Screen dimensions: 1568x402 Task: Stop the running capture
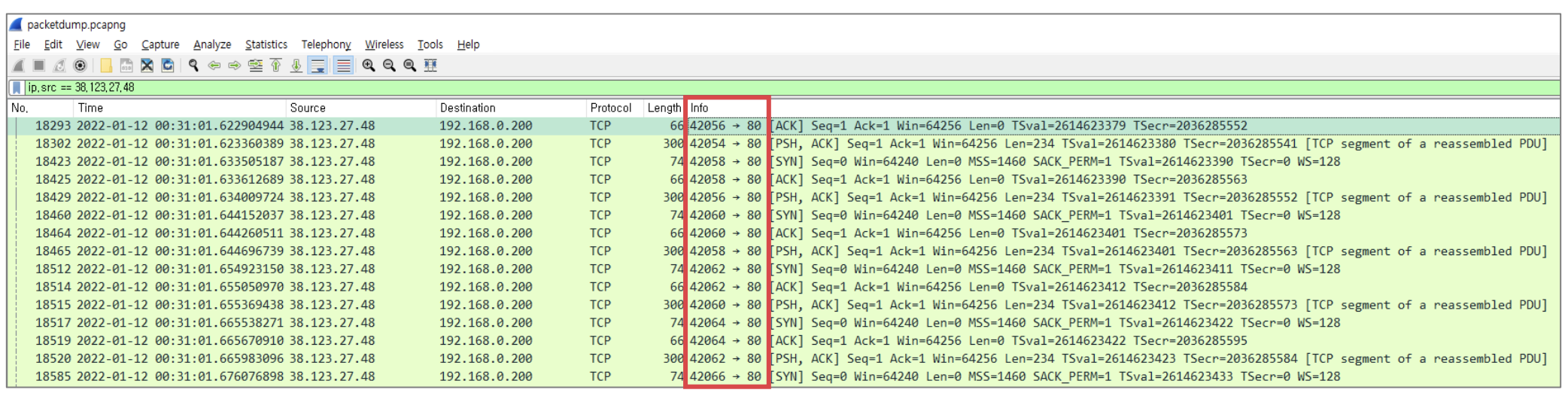point(39,65)
